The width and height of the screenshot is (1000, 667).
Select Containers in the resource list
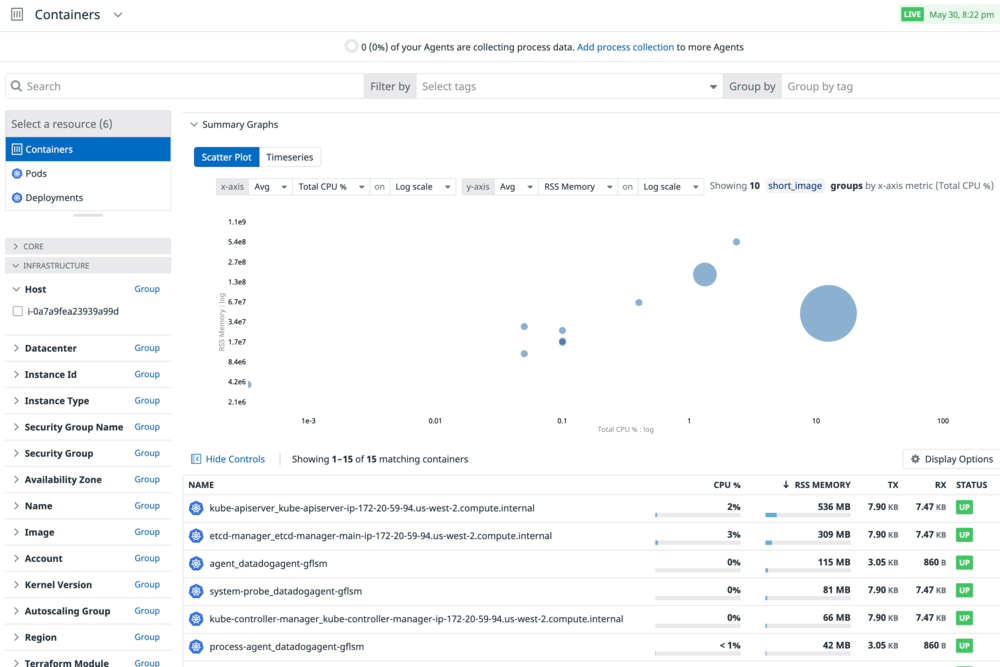(88, 149)
